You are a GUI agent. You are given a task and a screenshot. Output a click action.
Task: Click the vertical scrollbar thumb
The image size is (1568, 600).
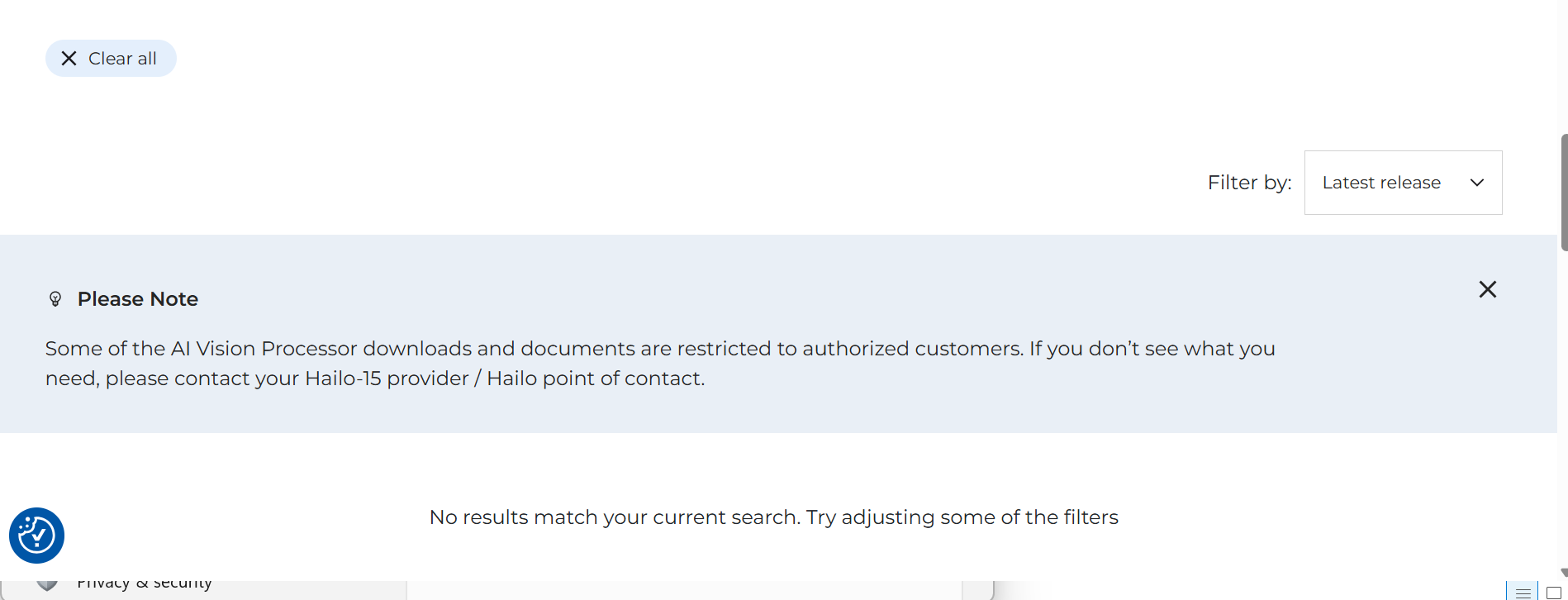1563,192
